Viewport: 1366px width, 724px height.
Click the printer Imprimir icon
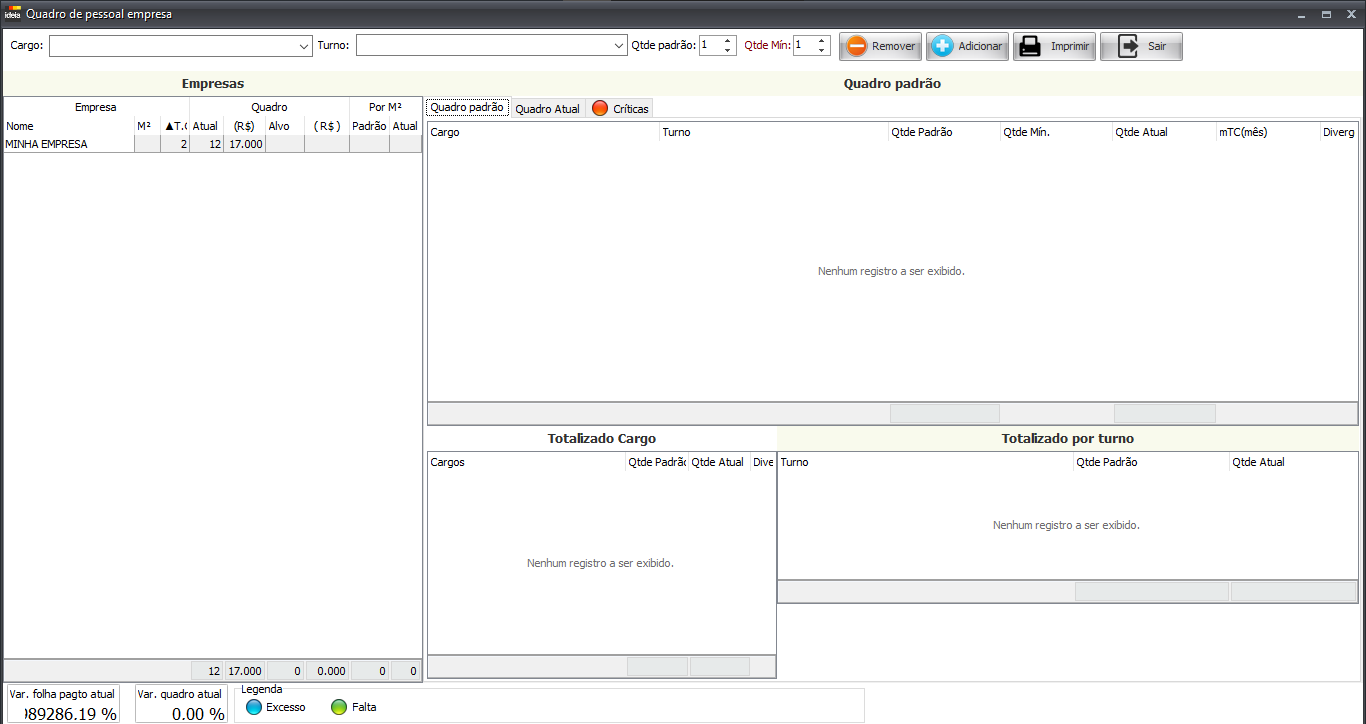click(x=1029, y=46)
